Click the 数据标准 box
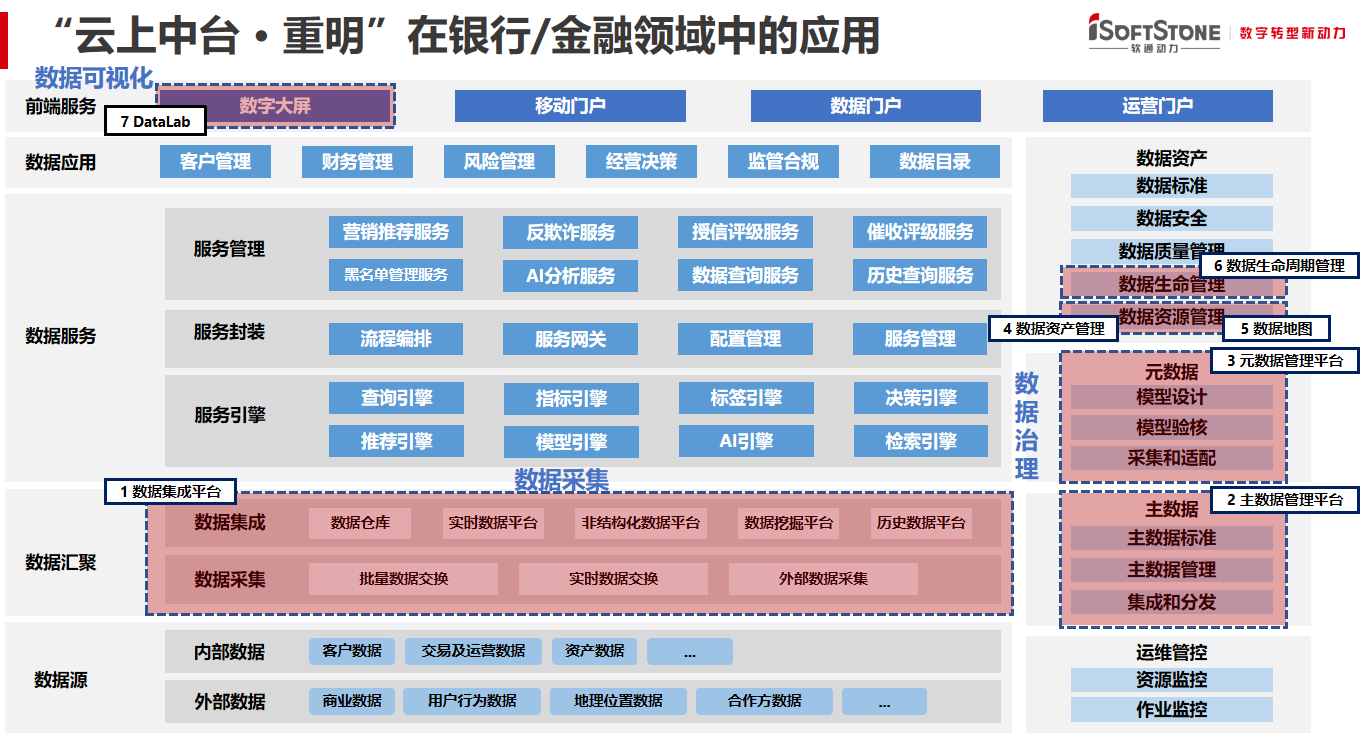Viewport: 1363px width, 741px height. pos(1172,186)
